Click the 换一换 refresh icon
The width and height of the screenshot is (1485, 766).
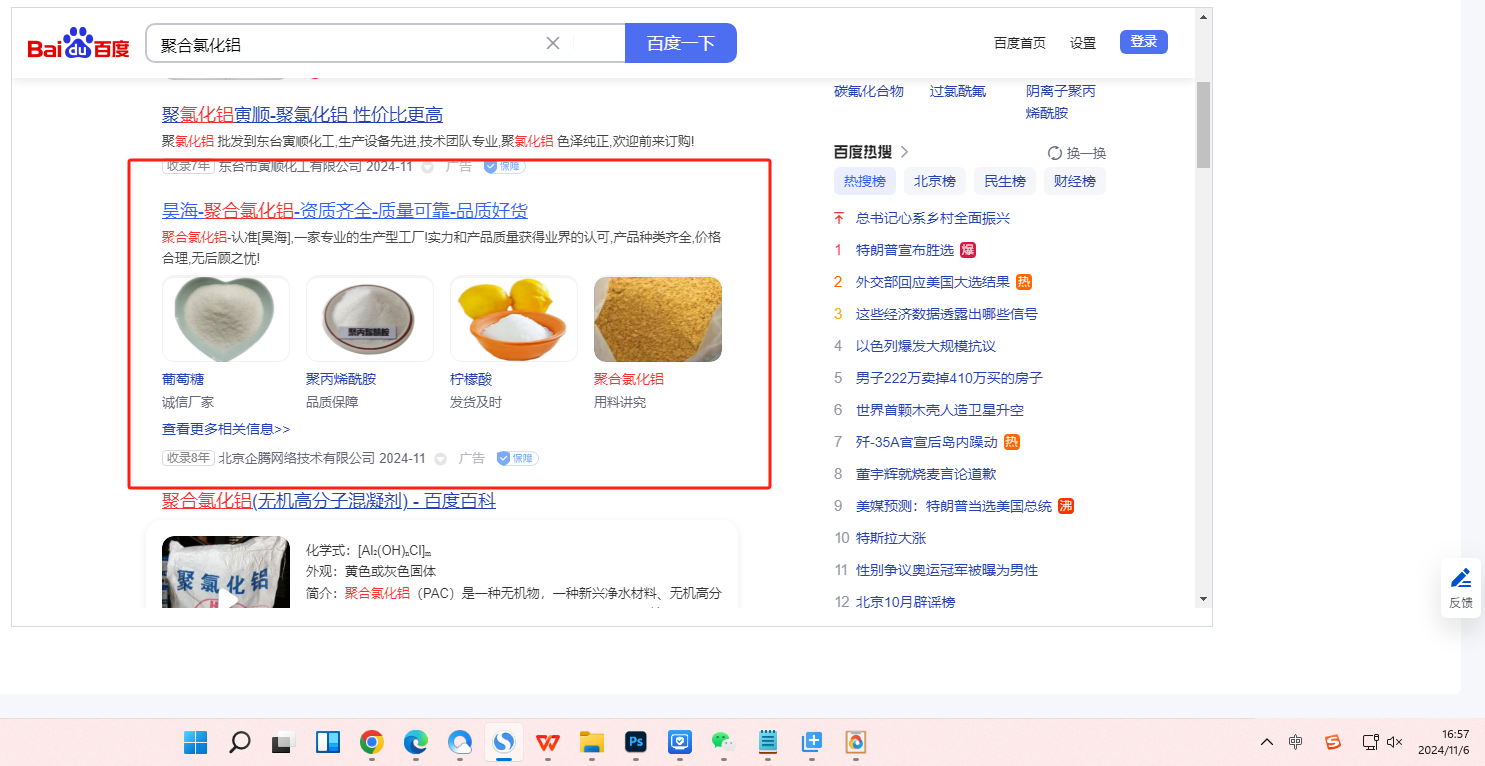tap(1055, 153)
